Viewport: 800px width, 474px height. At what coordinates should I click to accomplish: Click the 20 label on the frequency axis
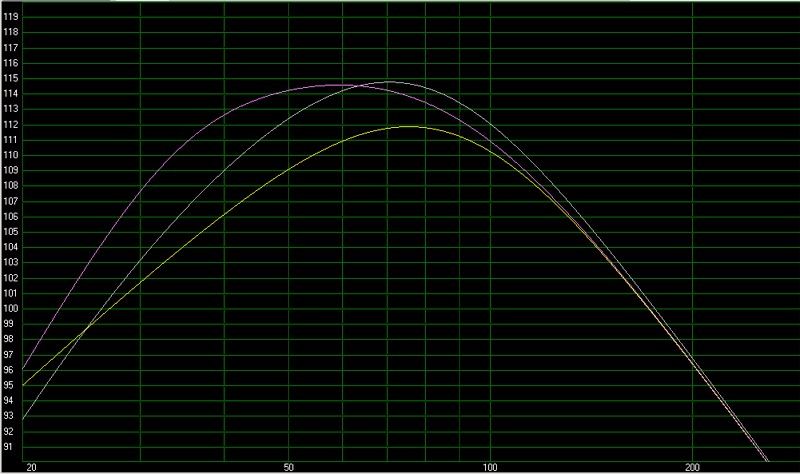pyautogui.click(x=32, y=467)
